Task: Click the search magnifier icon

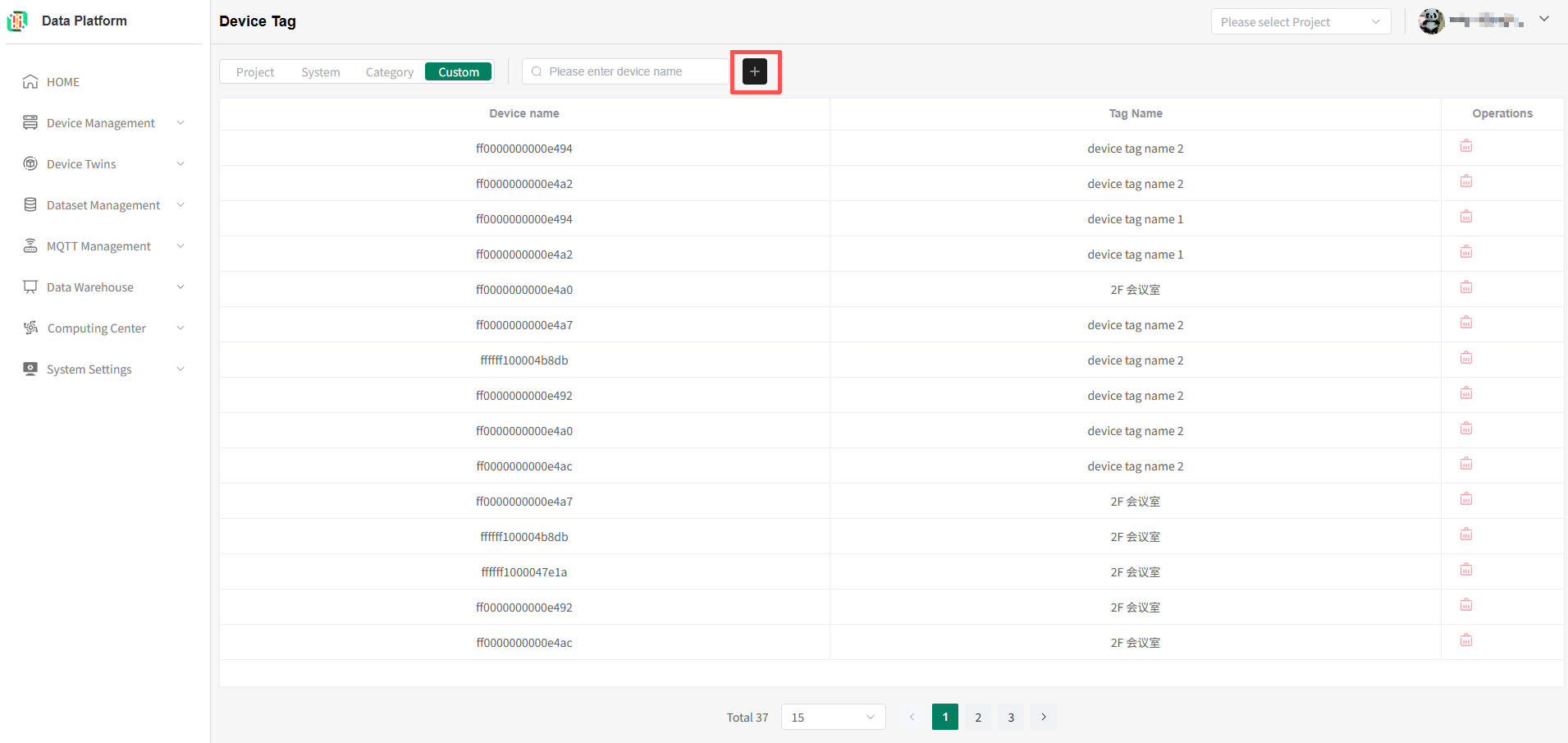Action: pyautogui.click(x=537, y=72)
